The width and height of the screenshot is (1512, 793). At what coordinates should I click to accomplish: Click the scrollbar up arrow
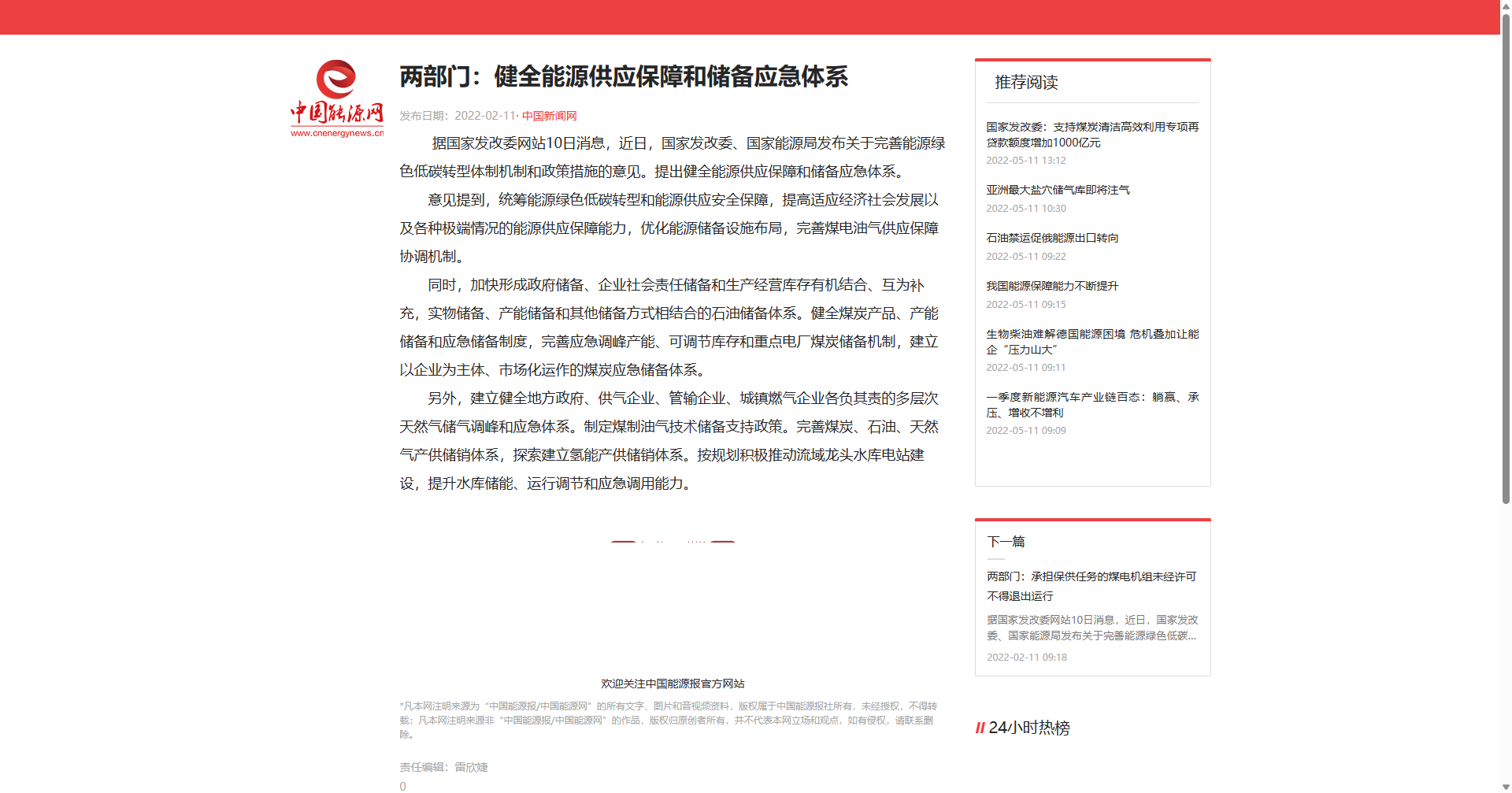point(1506,6)
